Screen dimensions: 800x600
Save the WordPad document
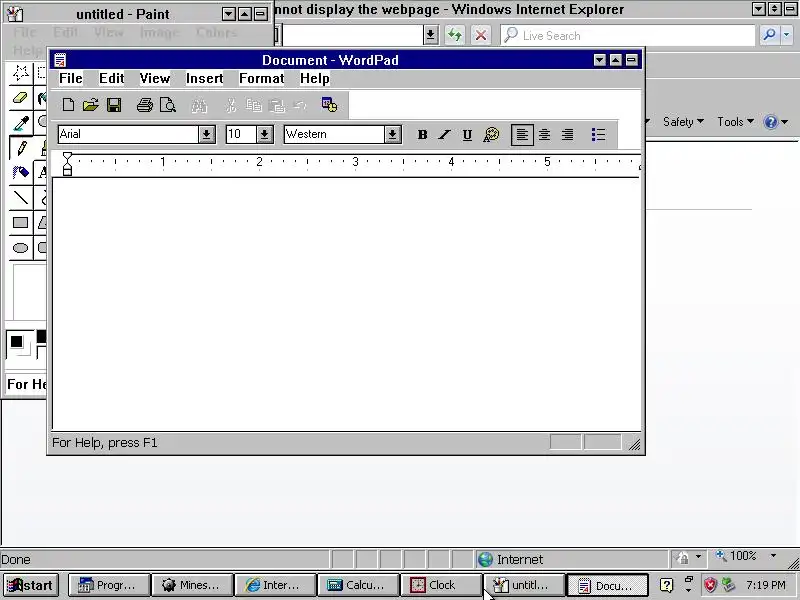[114, 105]
